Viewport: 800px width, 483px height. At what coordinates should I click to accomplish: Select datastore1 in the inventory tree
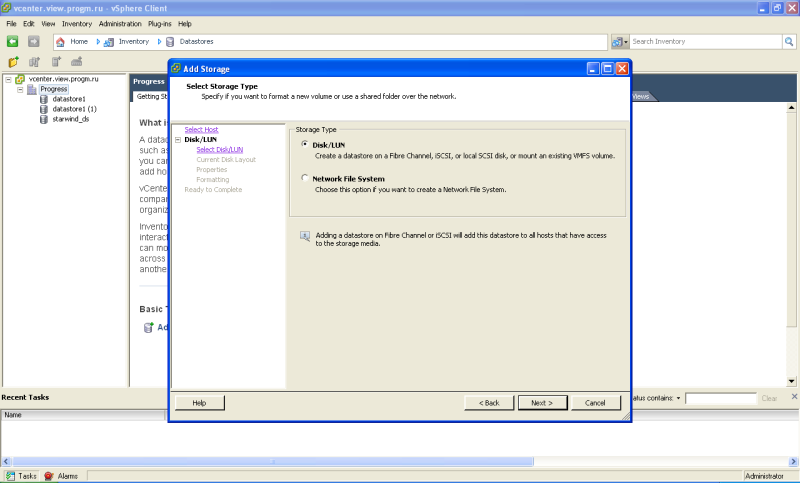69,99
